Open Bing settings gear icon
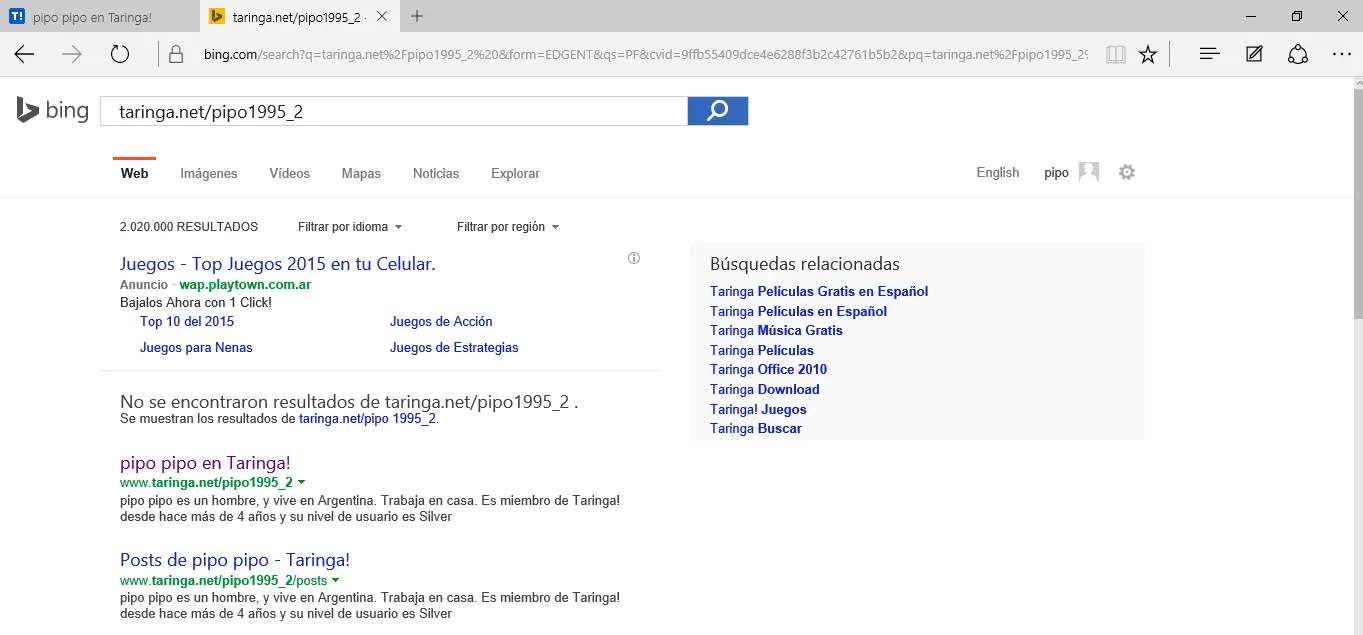Image resolution: width=1363 pixels, height=635 pixels. (x=1127, y=172)
